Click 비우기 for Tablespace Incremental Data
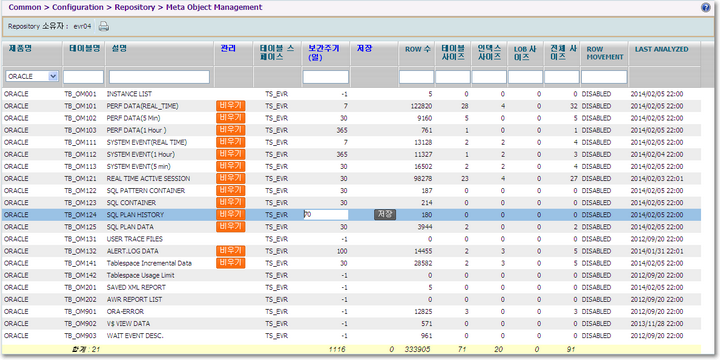Screen dimensions: 720x360 [231, 263]
